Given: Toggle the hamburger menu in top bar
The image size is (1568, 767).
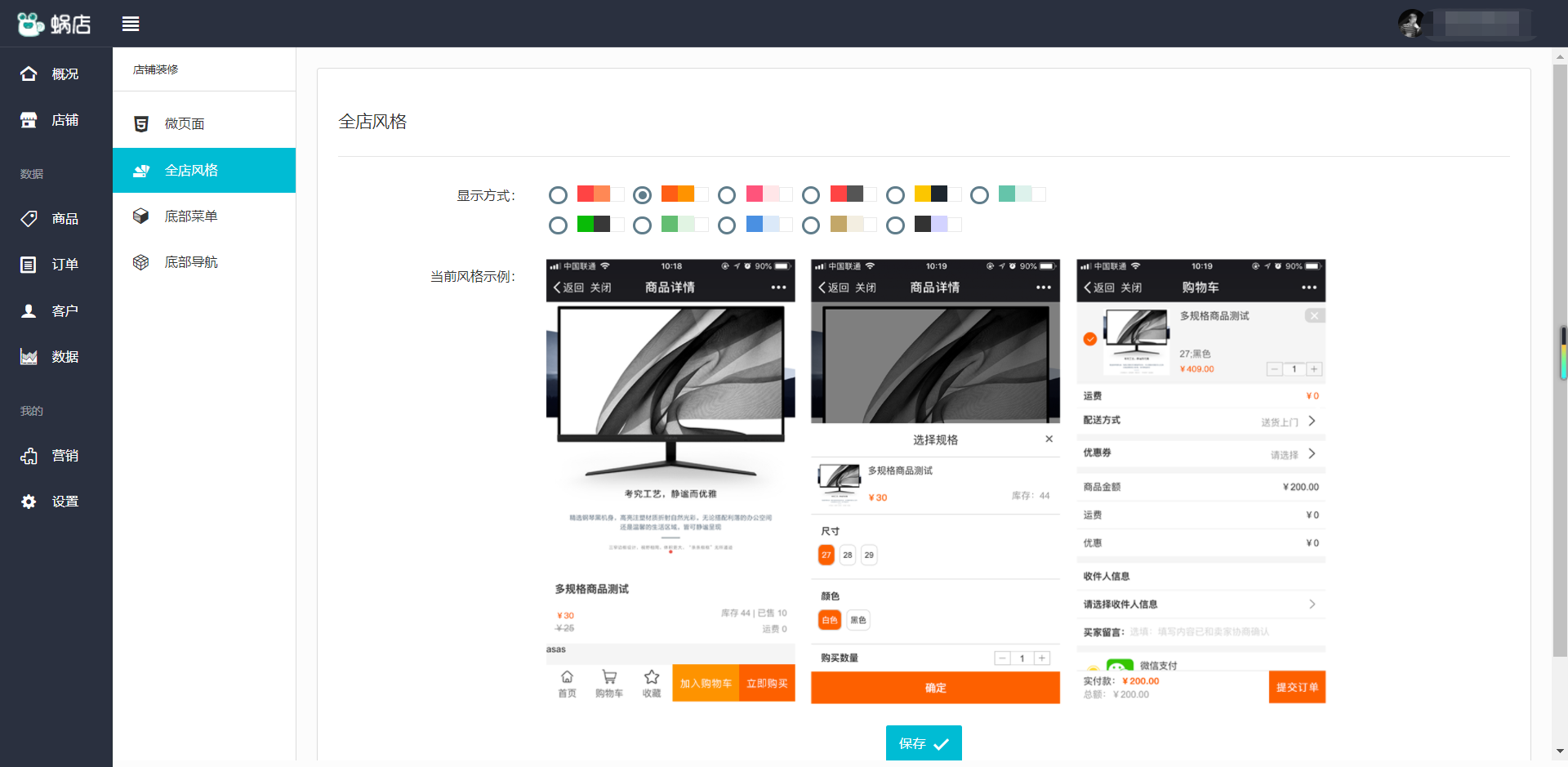Looking at the screenshot, I should click(x=131, y=23).
